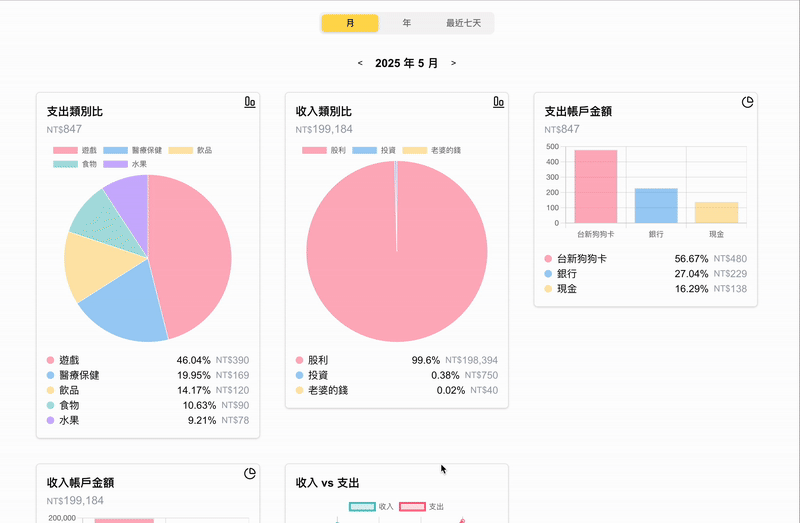Click NT$199,184 total under 收入類別比
800x523 pixels.
324,129
